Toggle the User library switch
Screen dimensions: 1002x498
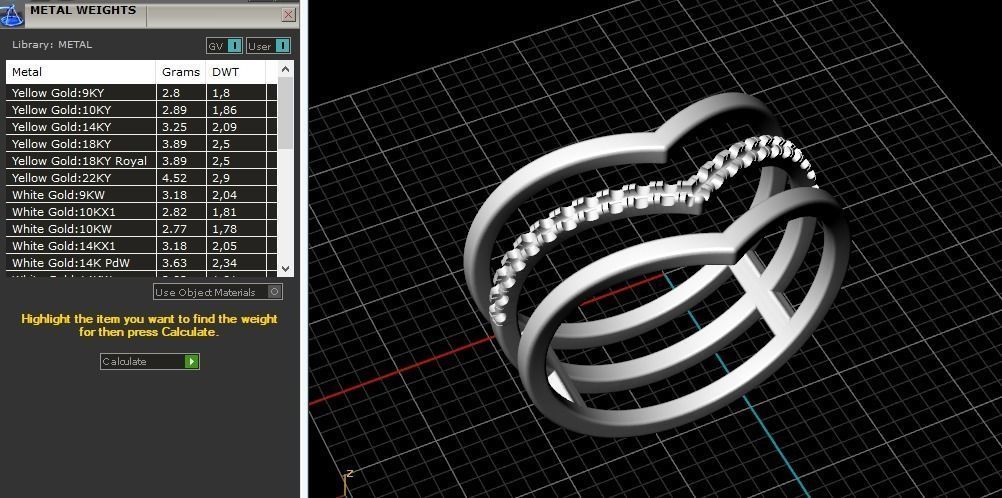coord(268,46)
